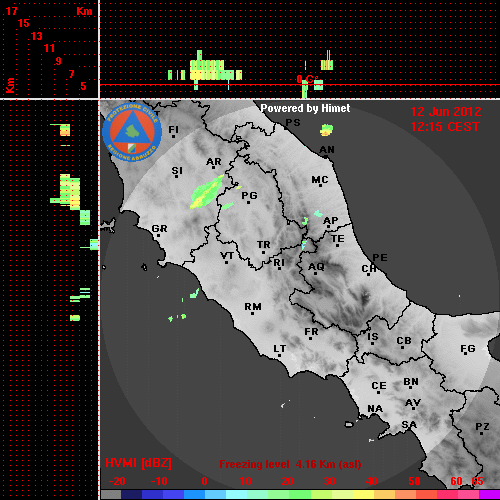
Task: Click the 'Freezing level 4.16 Km (asl)' text
Action: (290, 464)
